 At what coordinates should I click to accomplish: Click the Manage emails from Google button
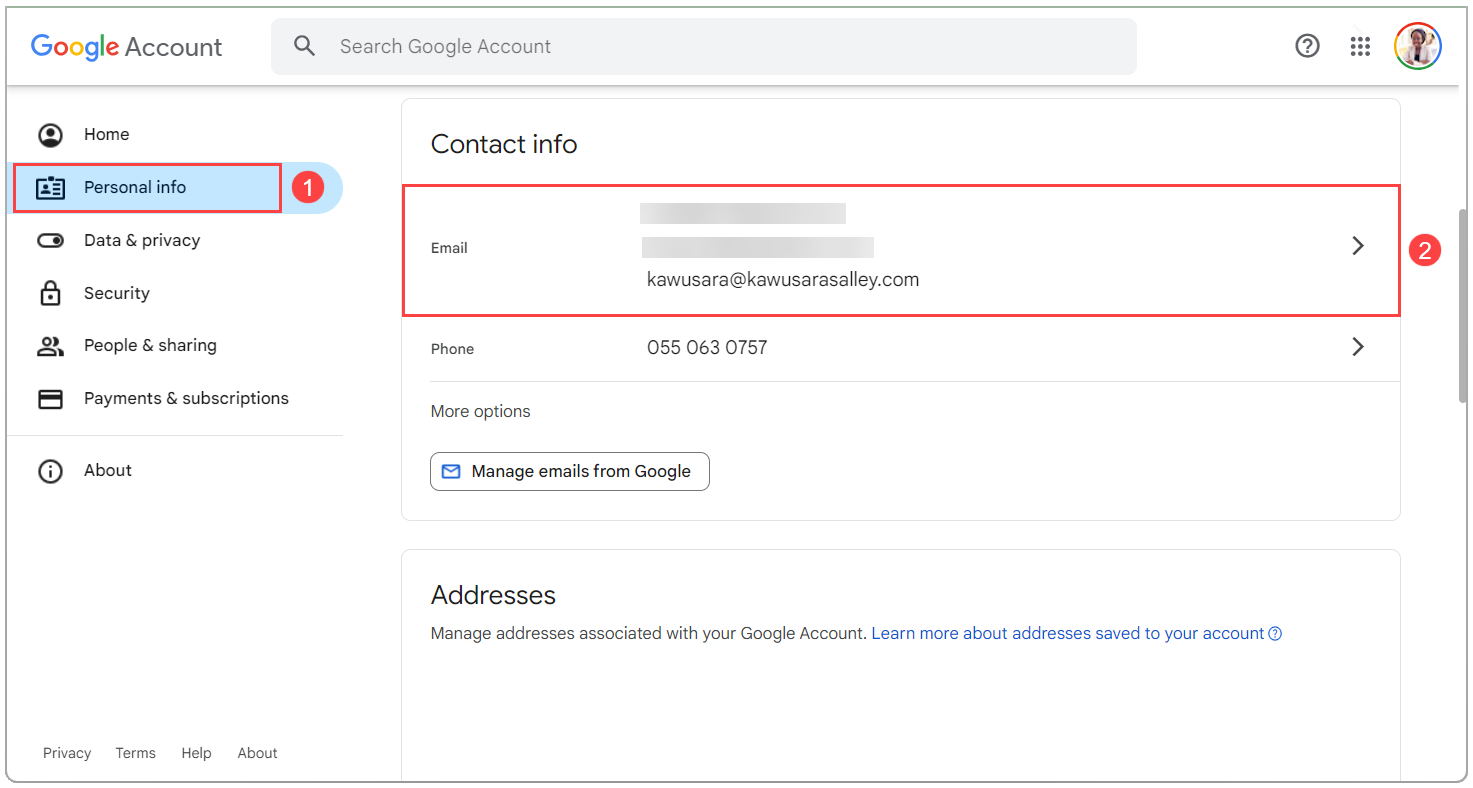[570, 472]
